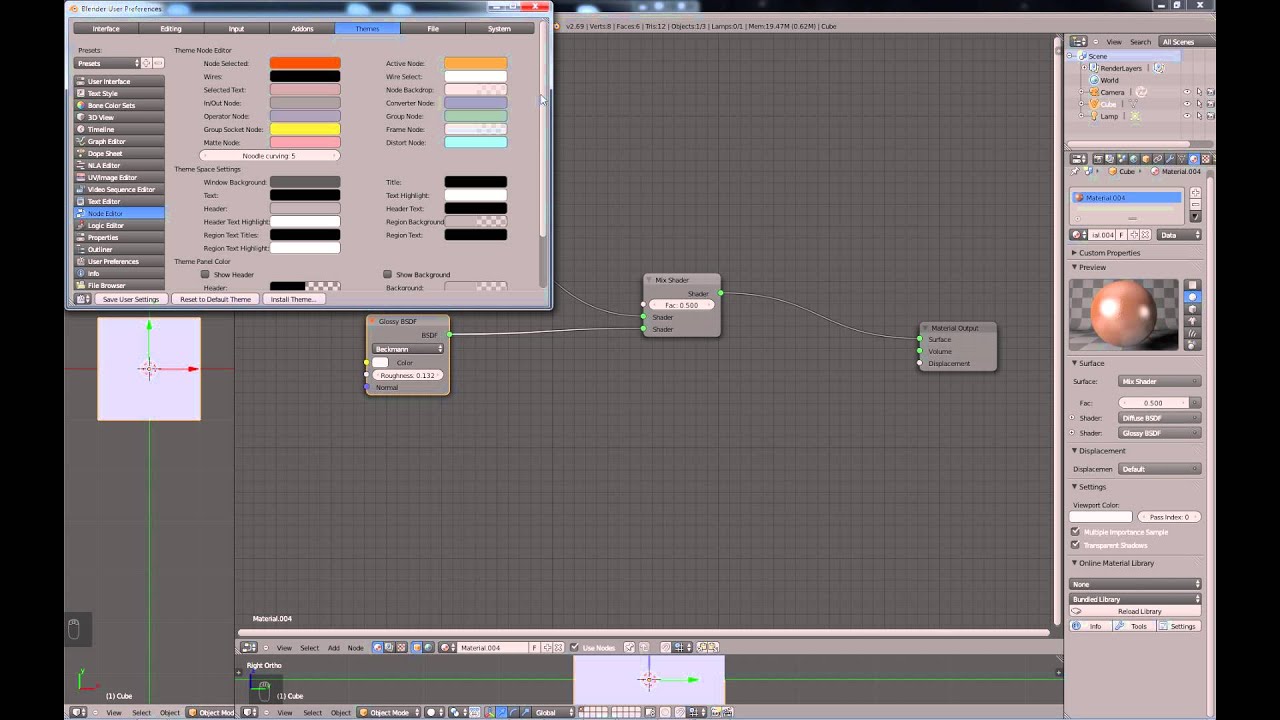The height and width of the screenshot is (720, 1280).
Task: Edit Pass Index value field
Action: pos(1169,517)
